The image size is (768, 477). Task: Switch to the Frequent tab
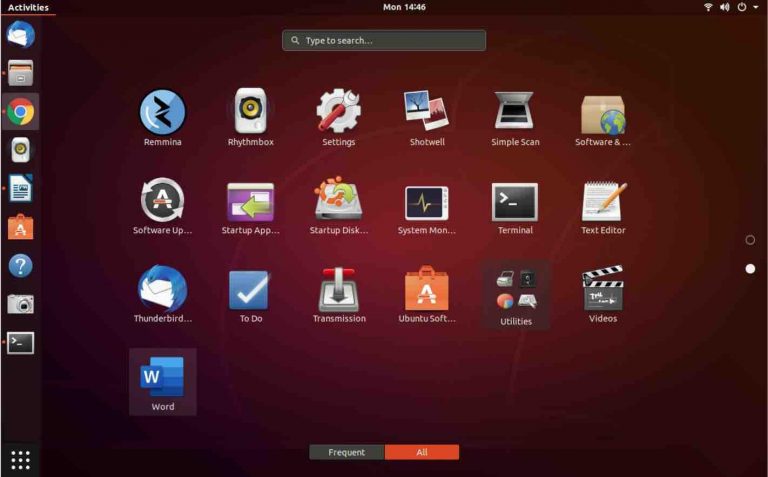(346, 452)
